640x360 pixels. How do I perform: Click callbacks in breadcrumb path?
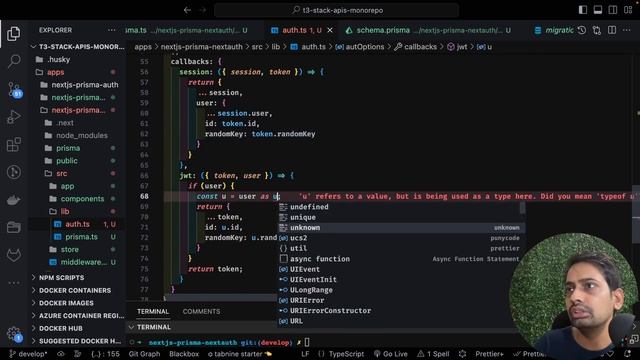(420, 47)
